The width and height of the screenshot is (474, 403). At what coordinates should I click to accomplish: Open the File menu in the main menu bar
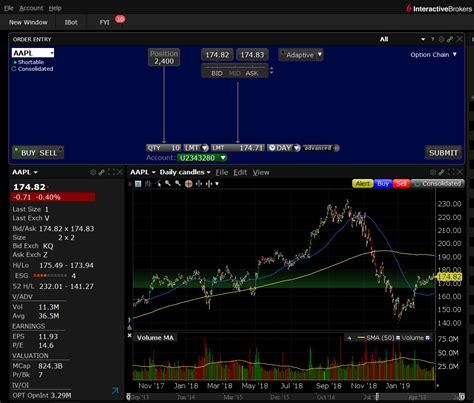coord(9,8)
